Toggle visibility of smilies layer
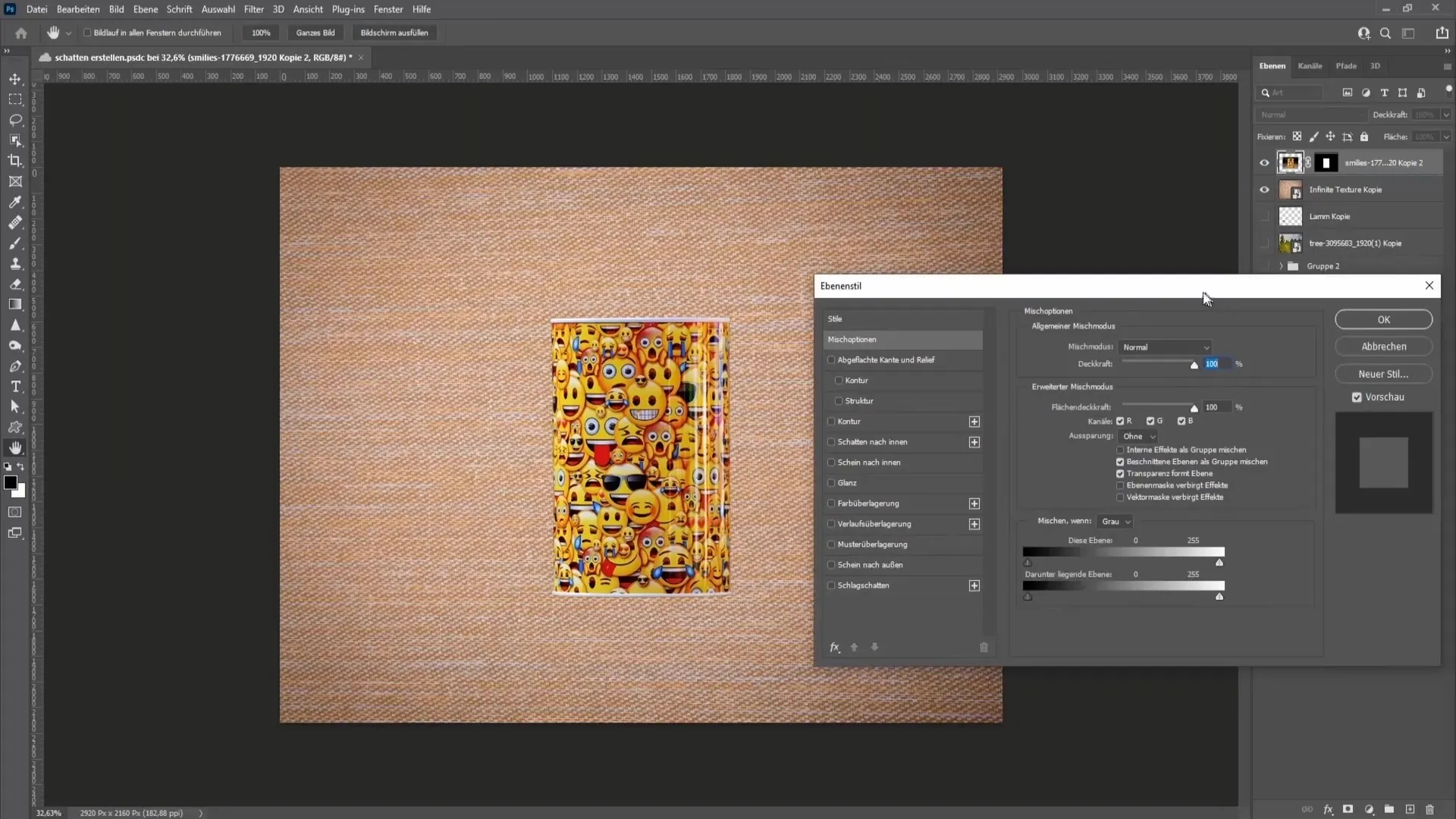Viewport: 1456px width, 819px height. point(1264,163)
